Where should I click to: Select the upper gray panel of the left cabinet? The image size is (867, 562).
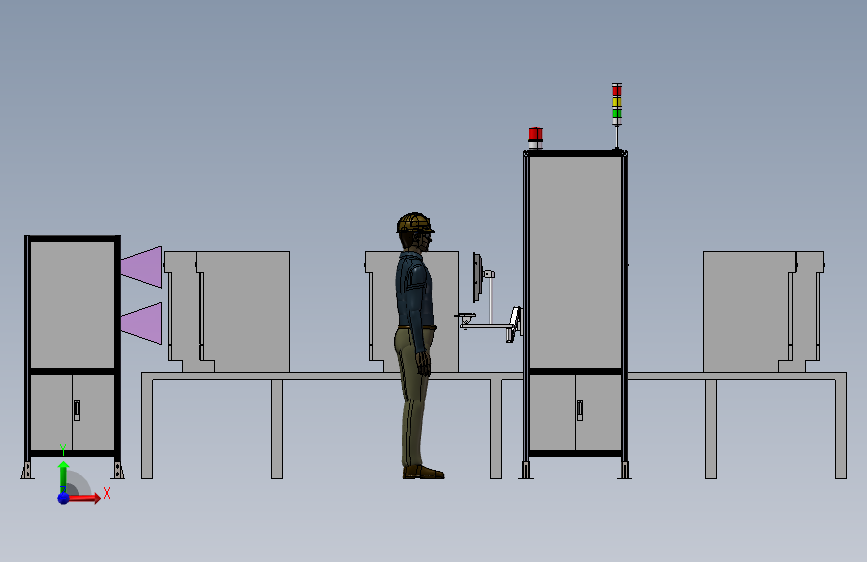(72, 305)
